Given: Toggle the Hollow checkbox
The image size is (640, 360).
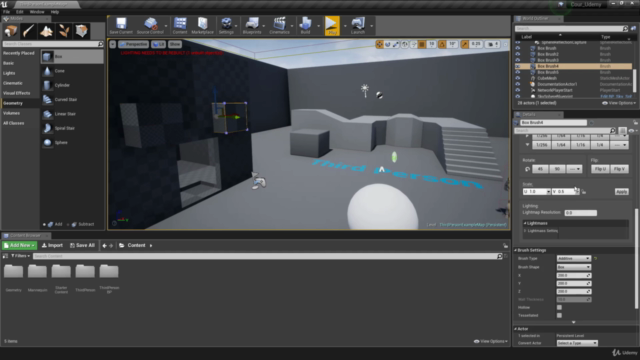Looking at the screenshot, I should [x=559, y=307].
